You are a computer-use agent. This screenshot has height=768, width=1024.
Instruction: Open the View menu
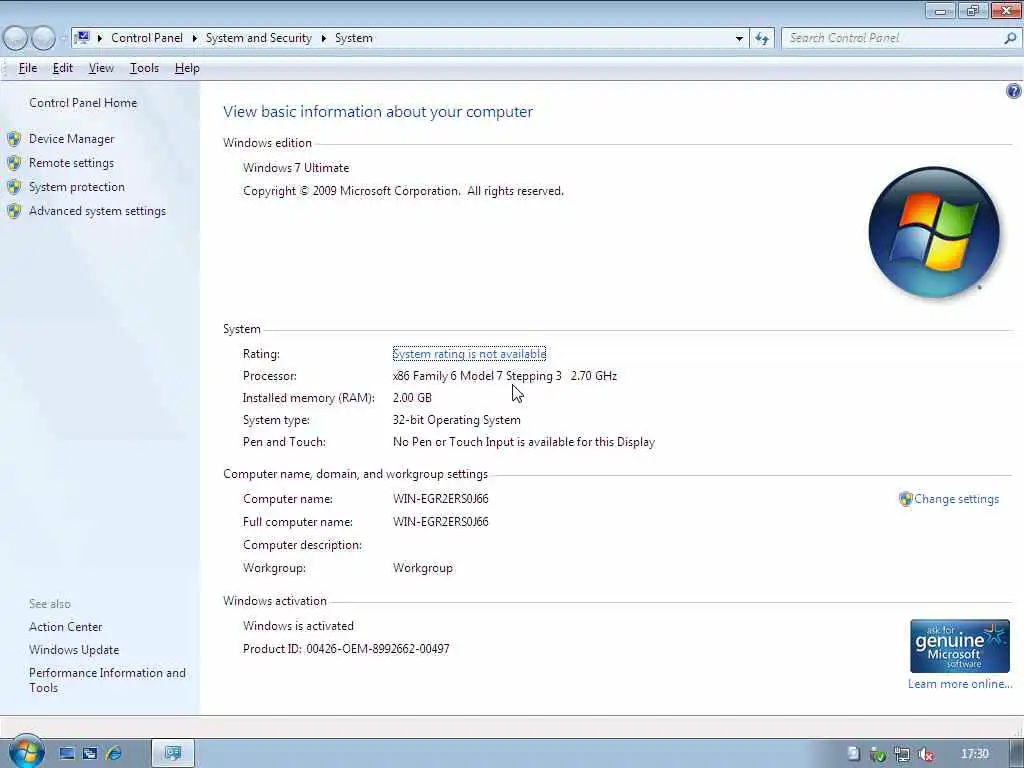pyautogui.click(x=101, y=68)
